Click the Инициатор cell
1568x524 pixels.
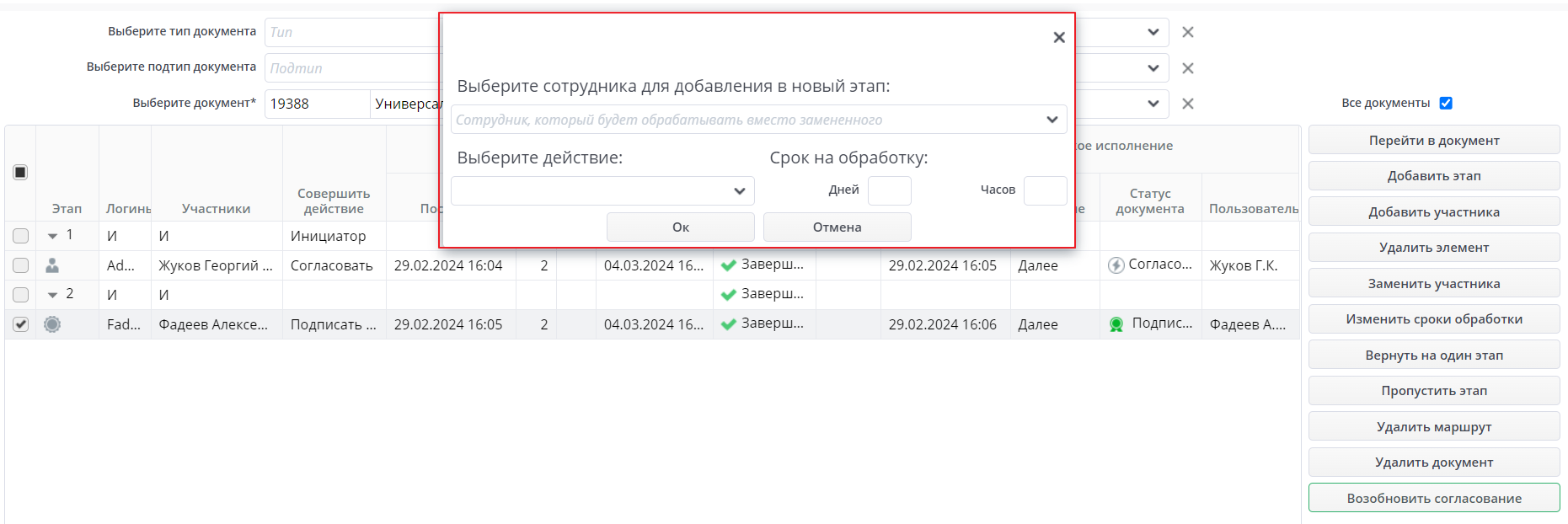click(x=334, y=236)
